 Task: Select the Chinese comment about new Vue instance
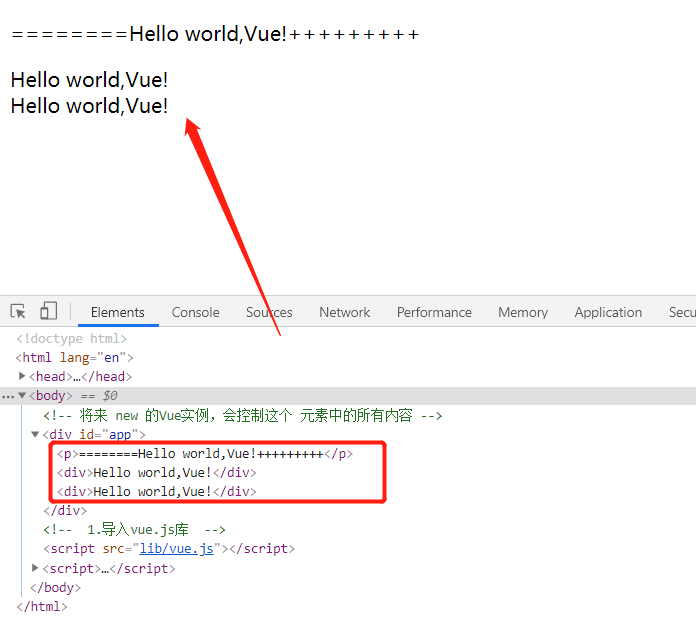[242, 415]
